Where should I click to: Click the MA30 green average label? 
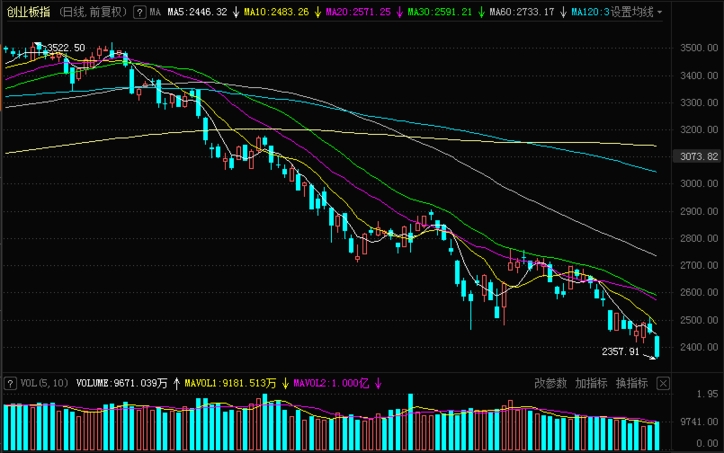[x=439, y=12]
